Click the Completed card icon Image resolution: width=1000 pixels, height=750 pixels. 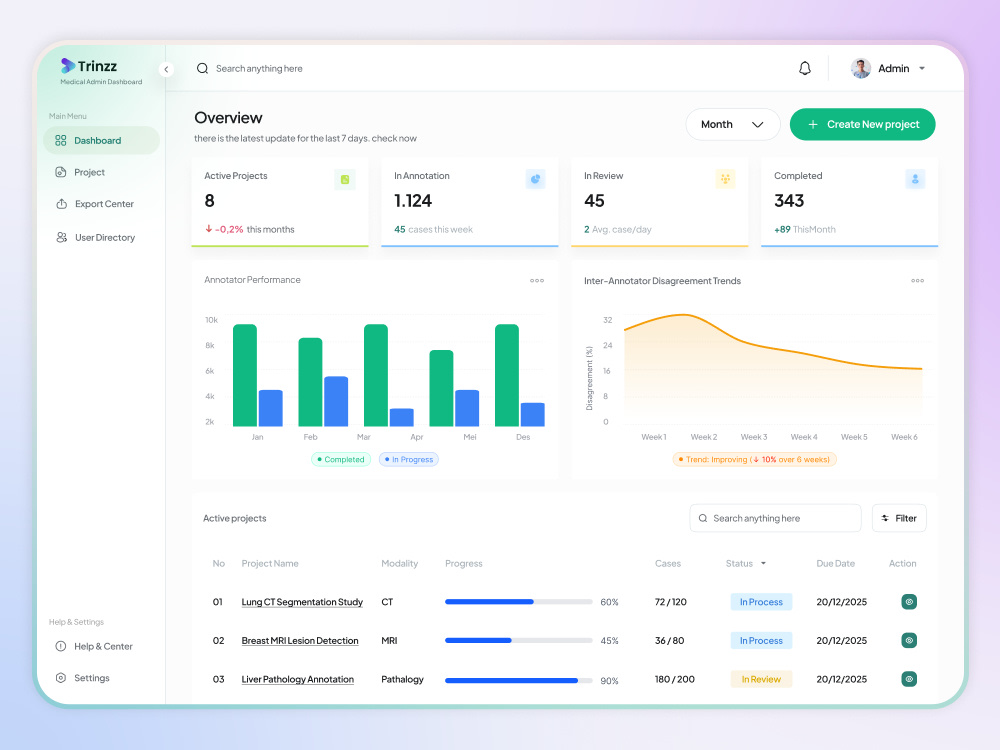pos(915,179)
